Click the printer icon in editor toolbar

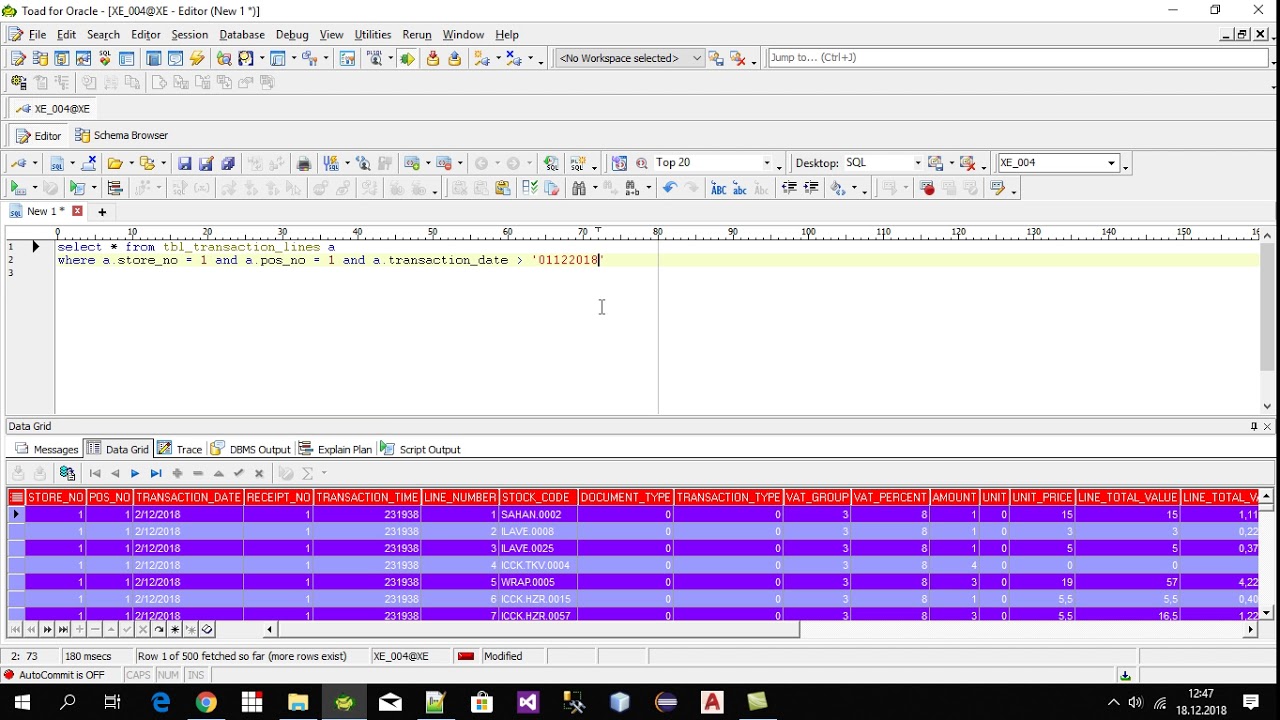(304, 163)
